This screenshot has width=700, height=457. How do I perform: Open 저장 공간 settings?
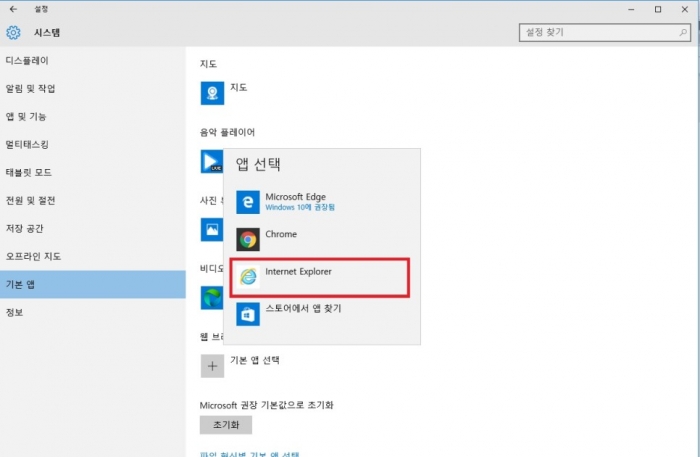92,228
